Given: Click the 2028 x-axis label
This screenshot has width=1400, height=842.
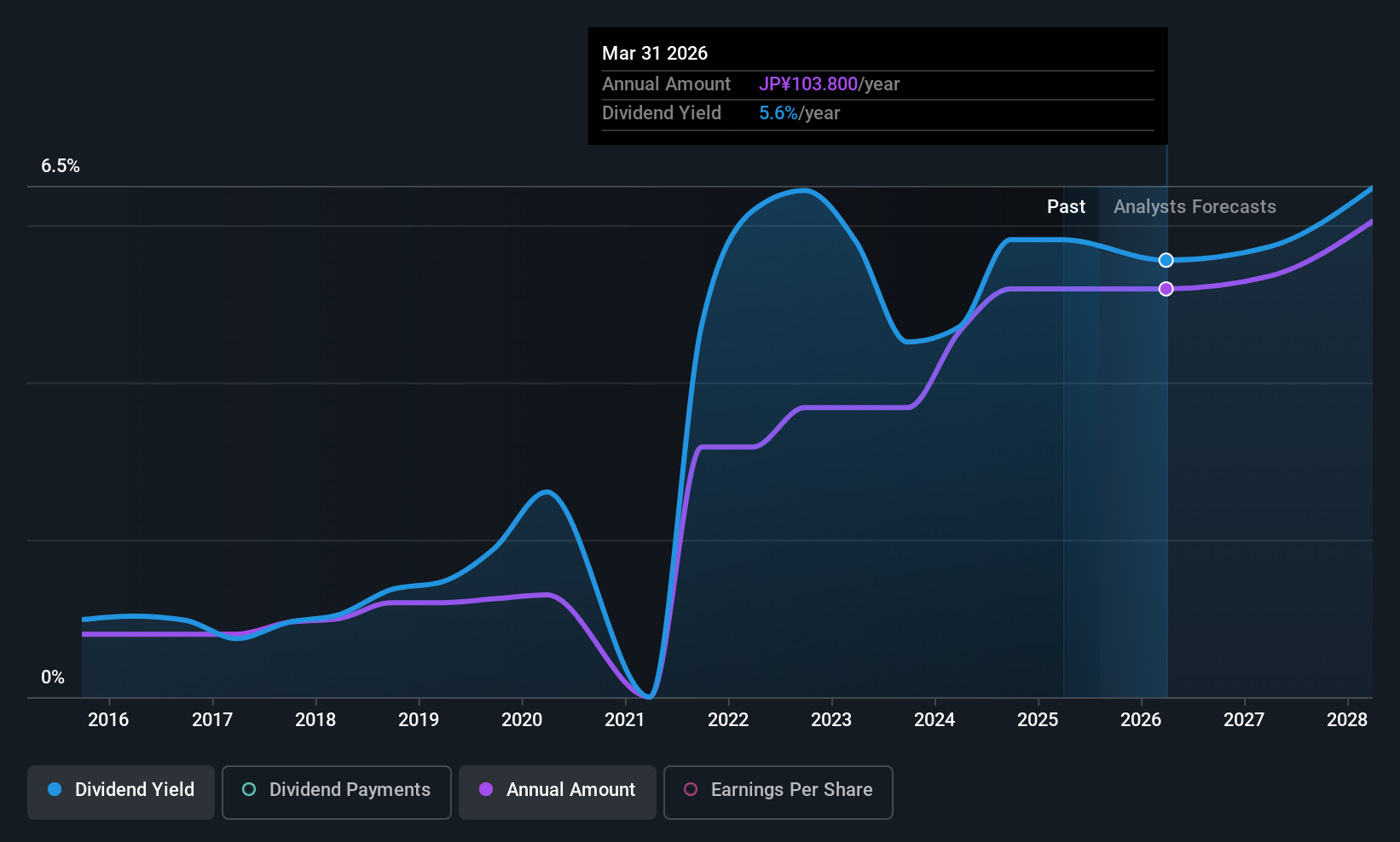Looking at the screenshot, I should coord(1347,720).
